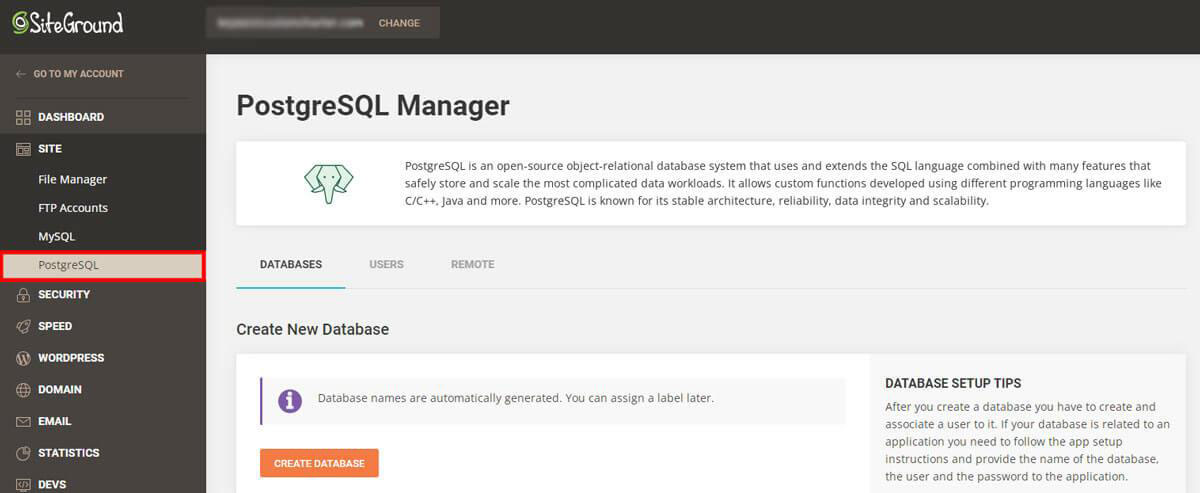Click the Domain globe icon

[x=23, y=390]
